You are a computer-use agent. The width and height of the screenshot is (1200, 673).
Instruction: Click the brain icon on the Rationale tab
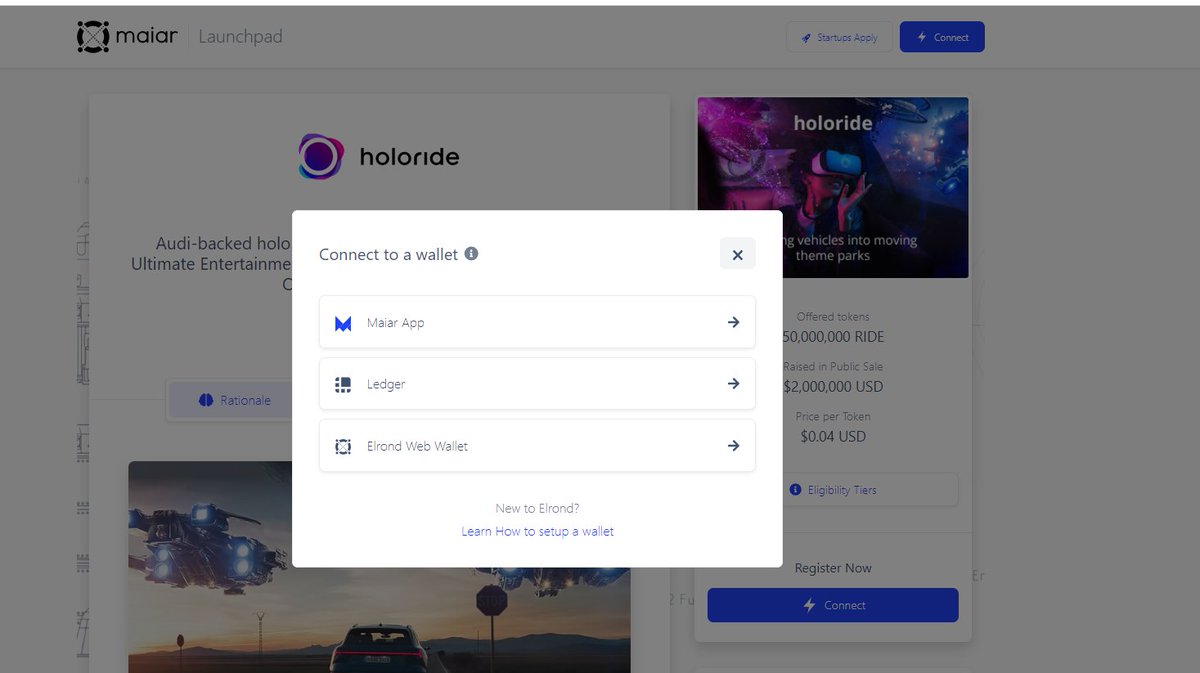click(206, 400)
